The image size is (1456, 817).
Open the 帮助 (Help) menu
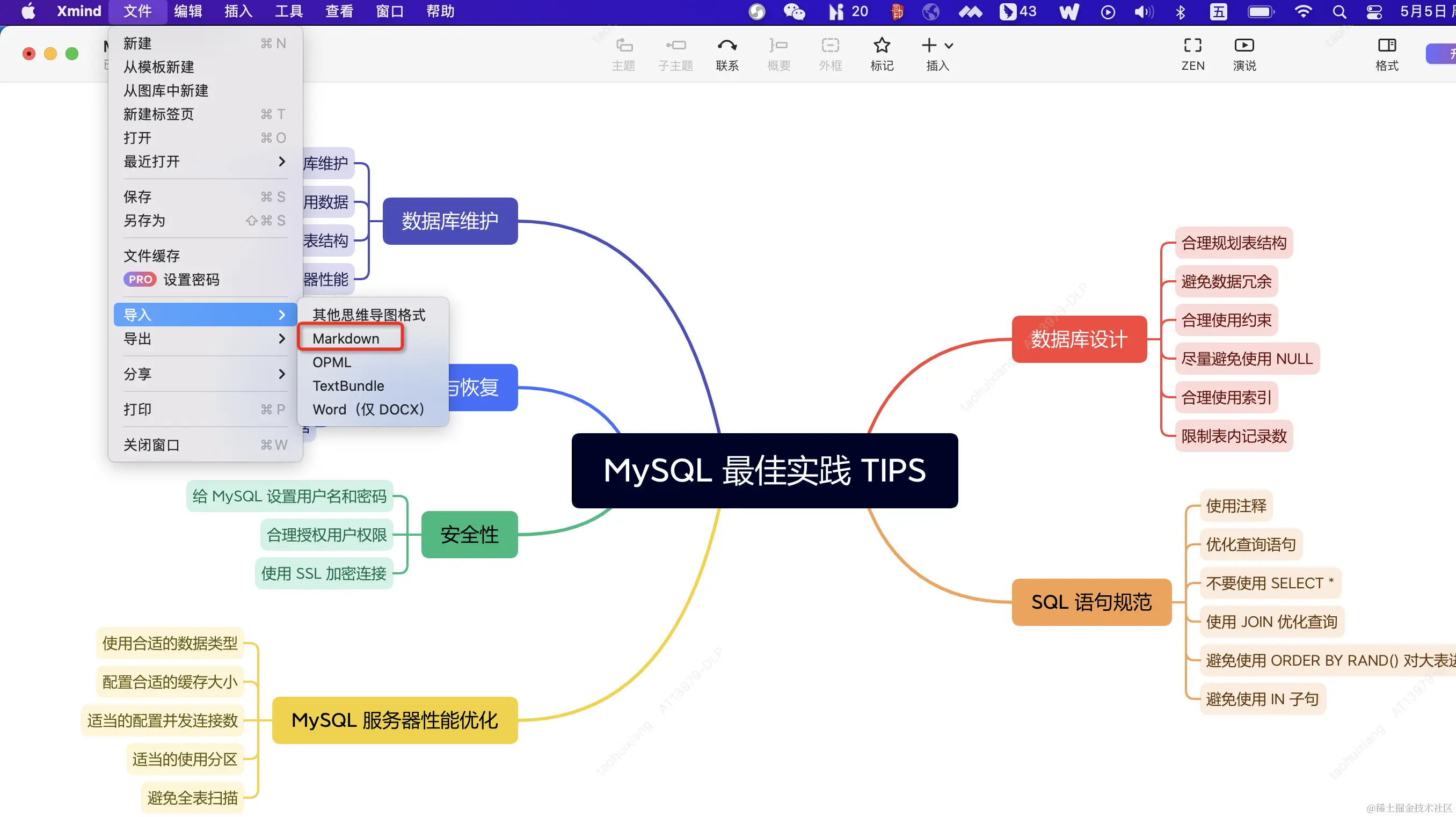[440, 11]
